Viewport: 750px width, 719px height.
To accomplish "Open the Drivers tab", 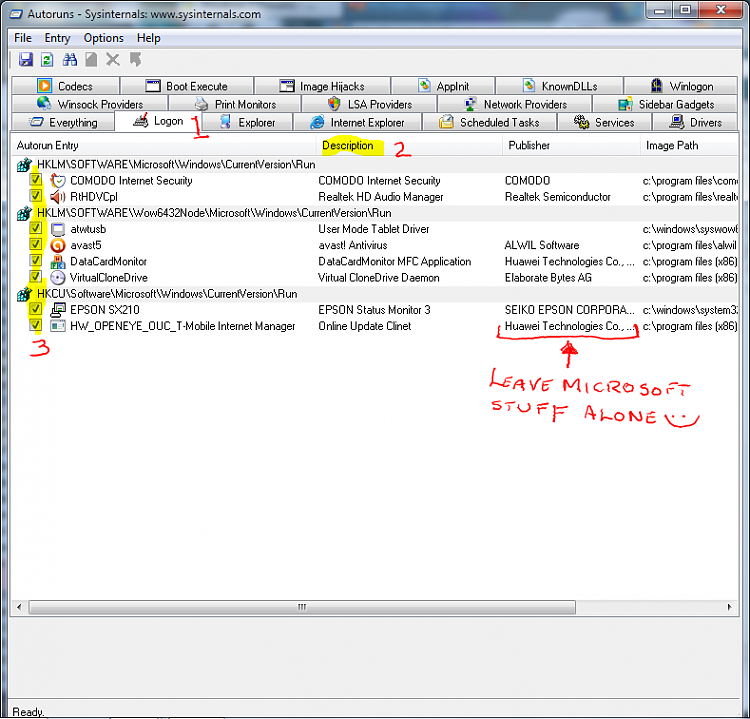I will [695, 122].
